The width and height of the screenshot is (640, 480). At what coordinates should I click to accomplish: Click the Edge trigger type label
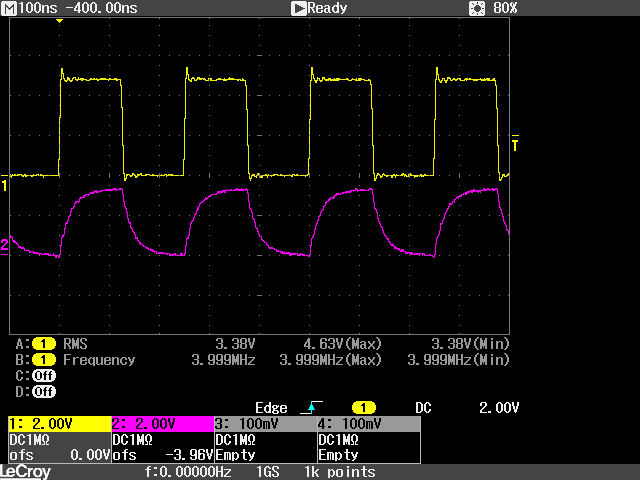coord(271,408)
